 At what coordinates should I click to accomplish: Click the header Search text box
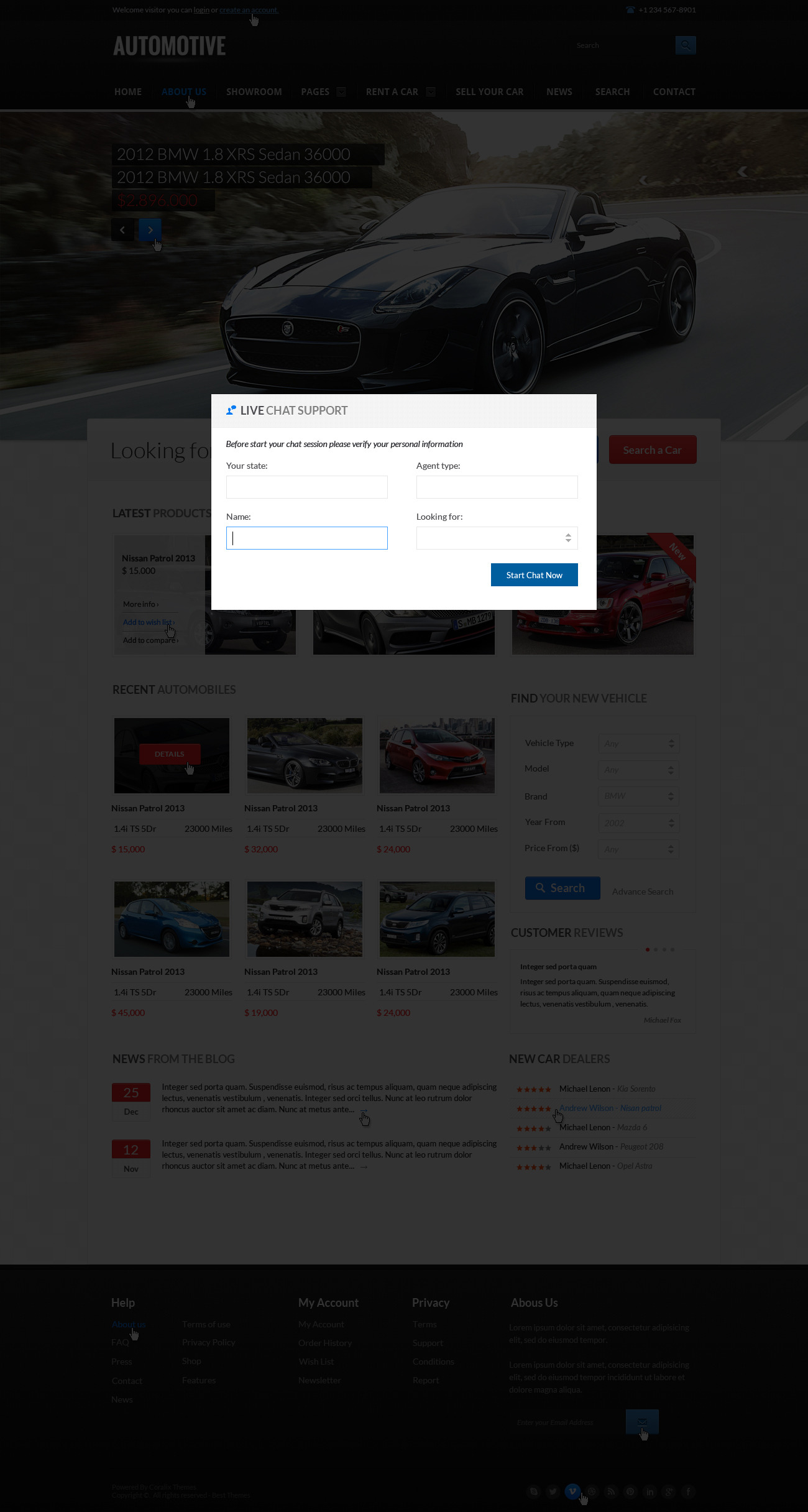click(622, 45)
